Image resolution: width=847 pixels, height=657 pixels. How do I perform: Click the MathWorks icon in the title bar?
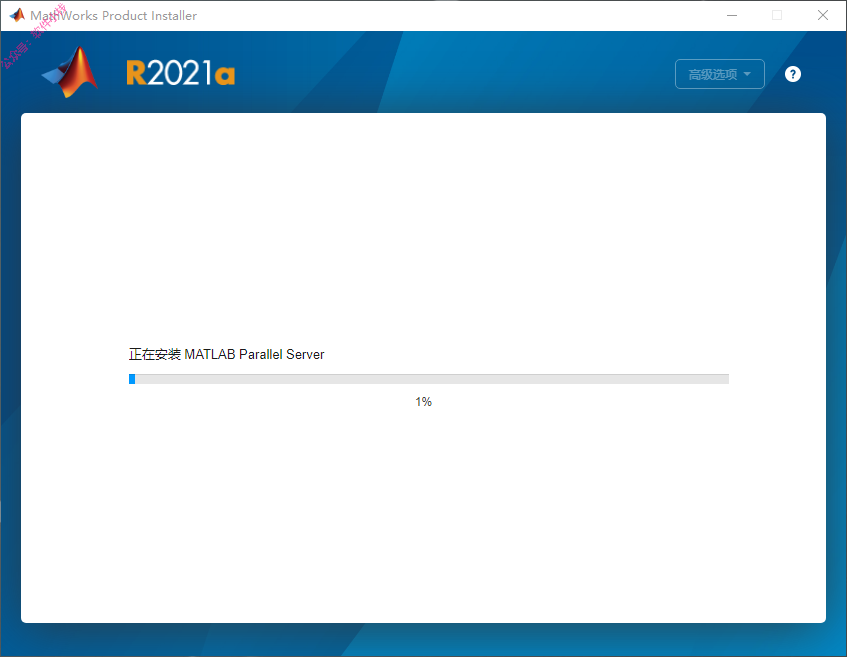[x=17, y=15]
